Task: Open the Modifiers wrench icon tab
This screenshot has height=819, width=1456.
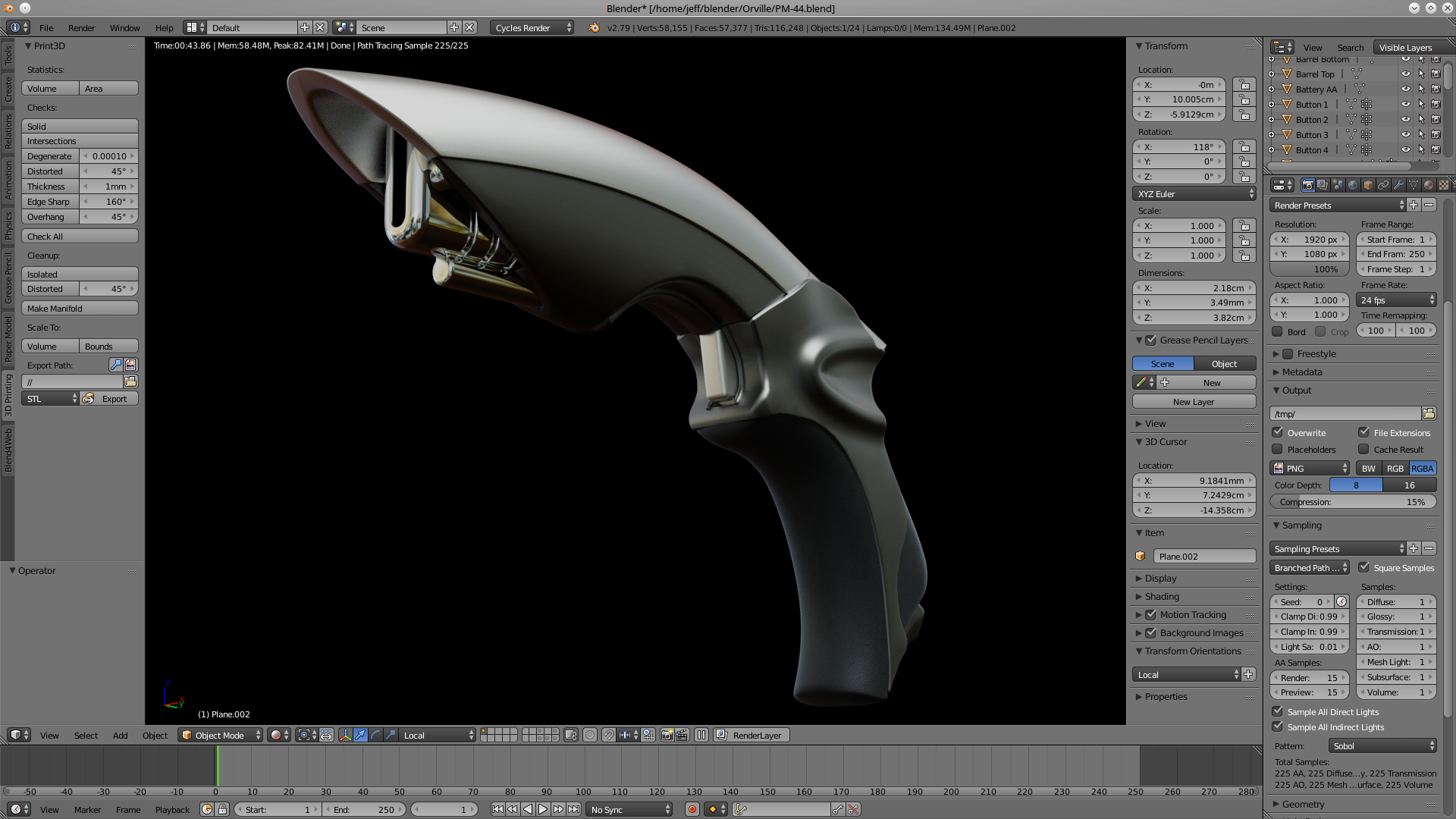Action: click(x=1398, y=185)
